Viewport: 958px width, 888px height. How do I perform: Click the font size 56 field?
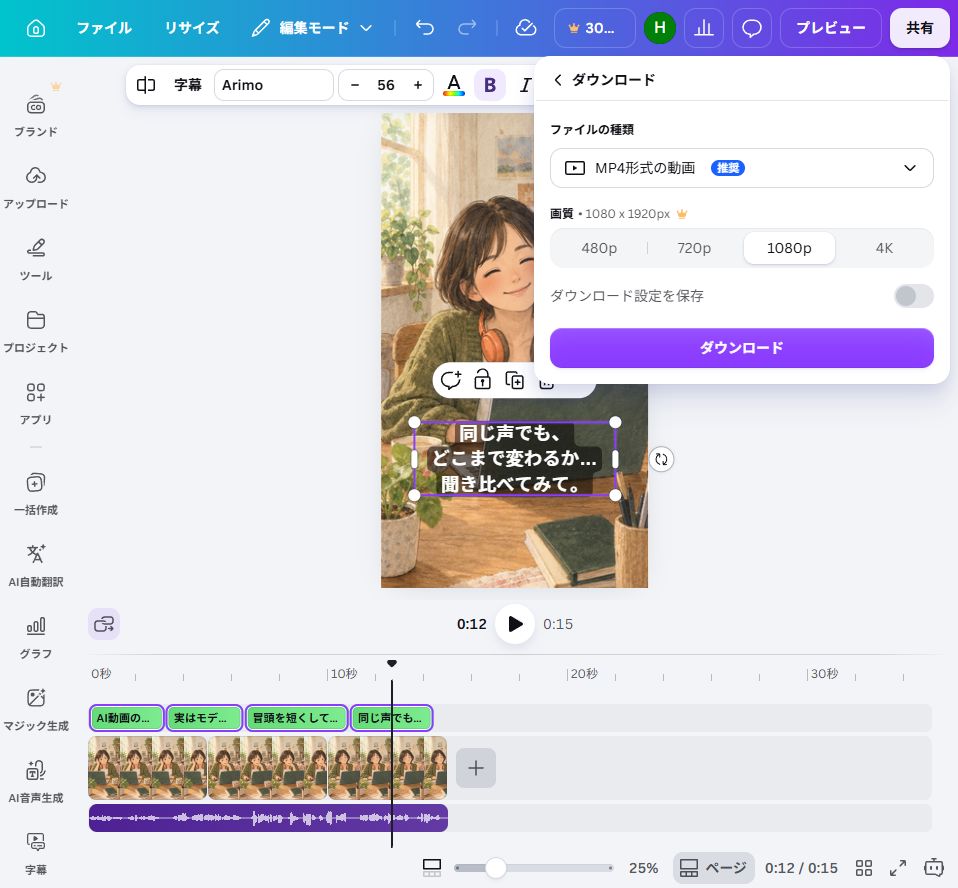[x=386, y=85]
